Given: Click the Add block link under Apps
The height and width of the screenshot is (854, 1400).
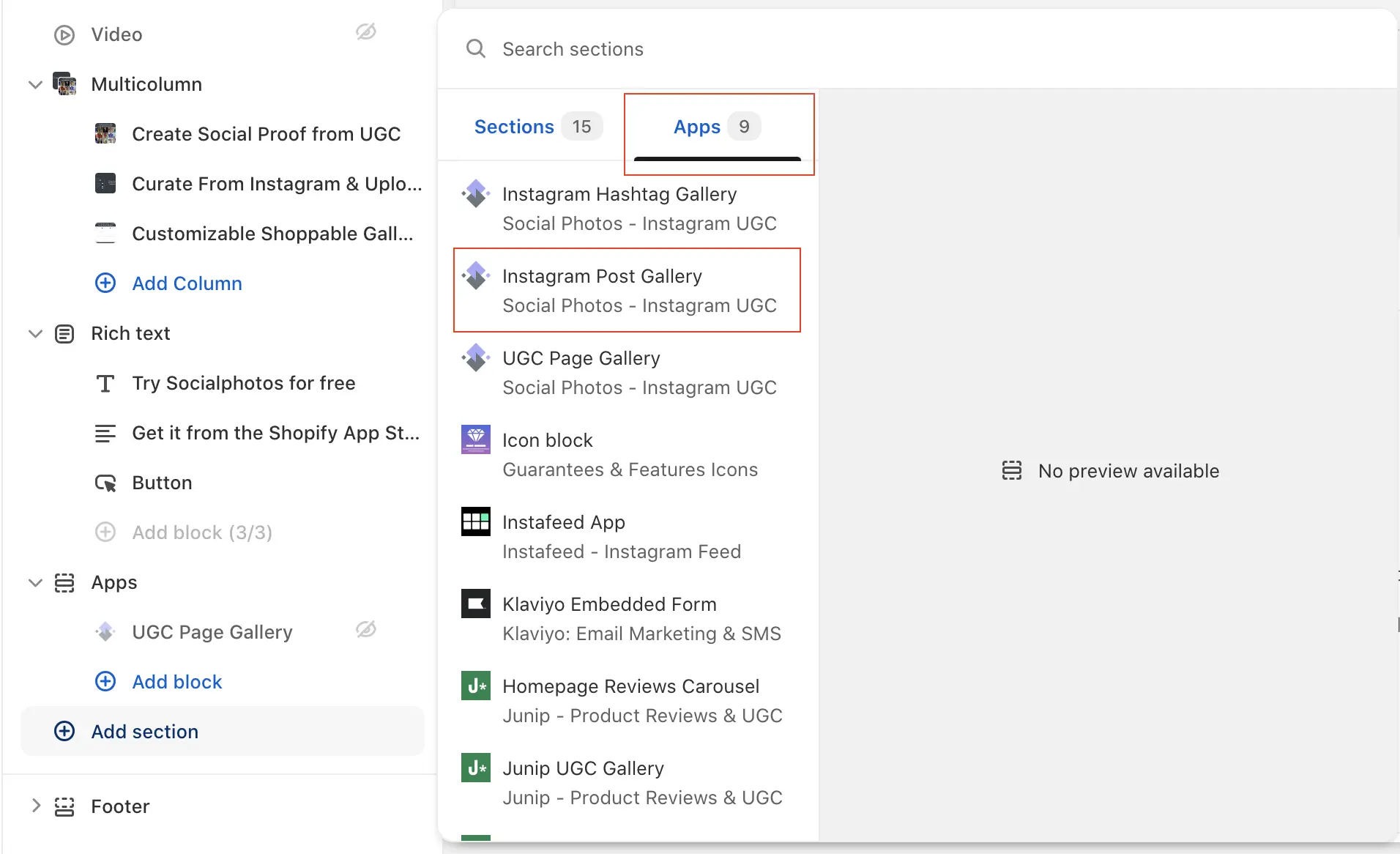Looking at the screenshot, I should pos(177,682).
